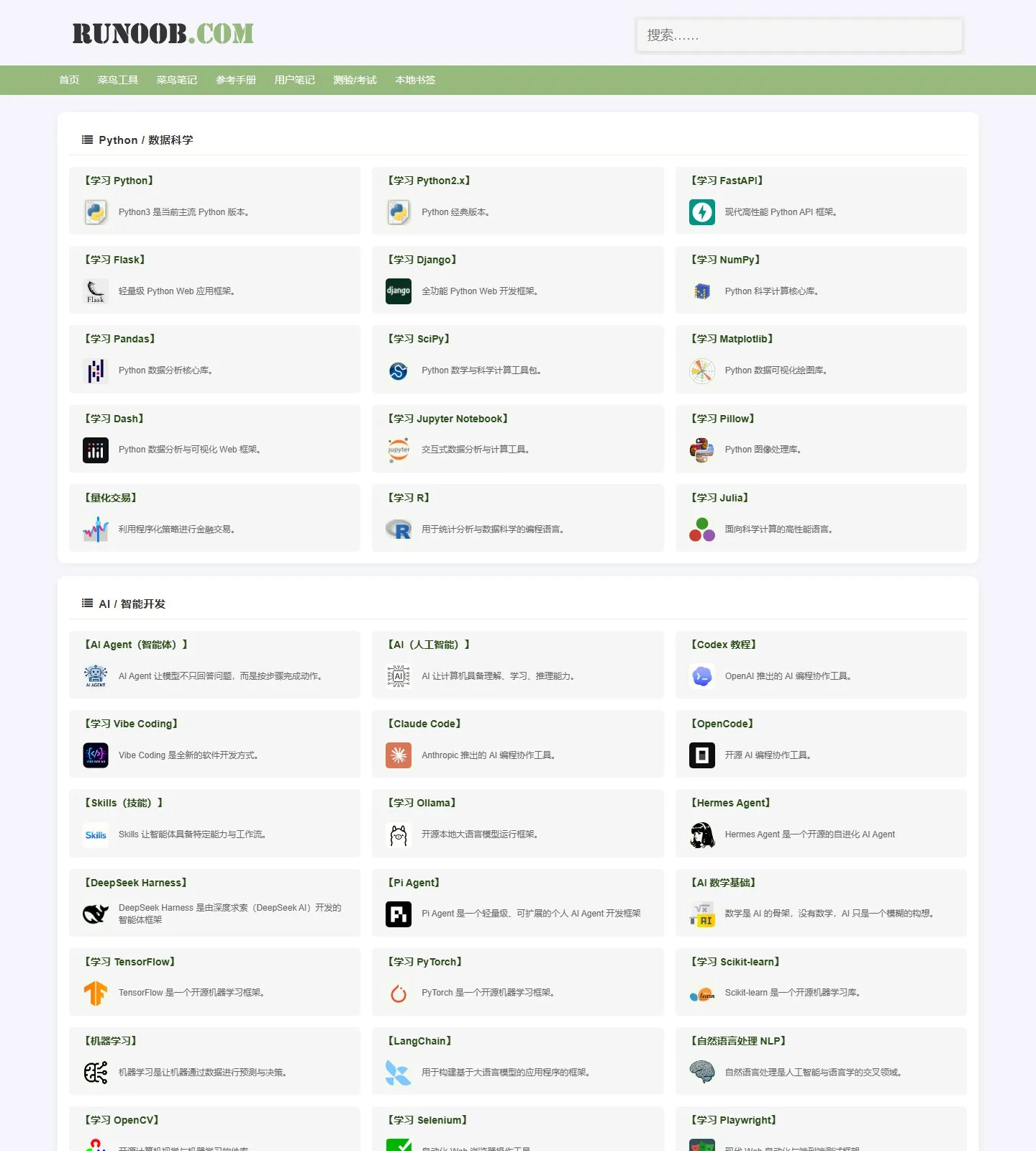The height and width of the screenshot is (1151, 1036).
Task: Click the text '开源 AI 编程协作工具。'
Action: click(768, 755)
